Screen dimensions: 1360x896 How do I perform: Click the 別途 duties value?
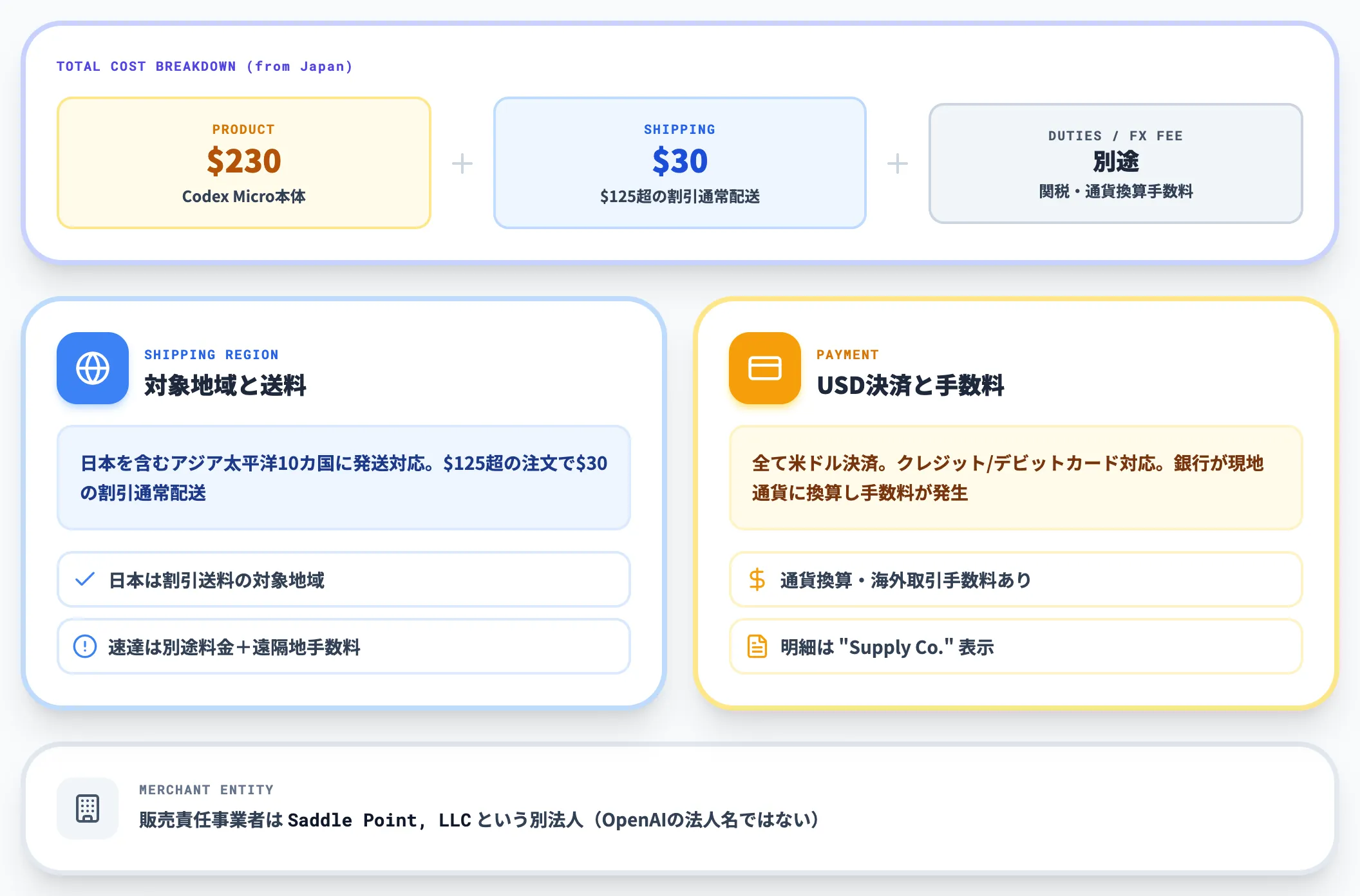pos(1116,162)
